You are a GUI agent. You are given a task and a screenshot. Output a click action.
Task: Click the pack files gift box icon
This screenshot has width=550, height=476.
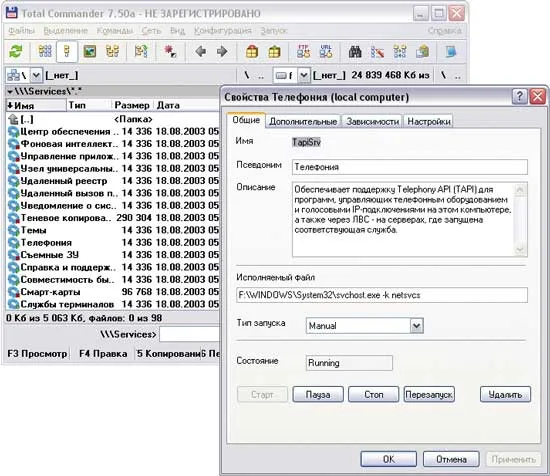tap(252, 52)
